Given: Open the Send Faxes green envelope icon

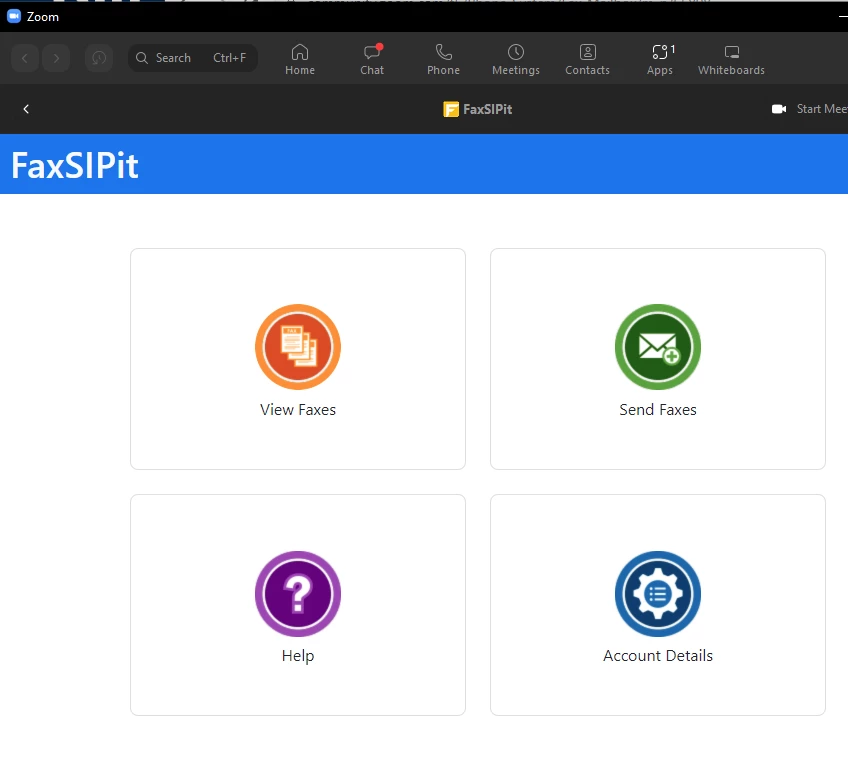Looking at the screenshot, I should coord(658,347).
